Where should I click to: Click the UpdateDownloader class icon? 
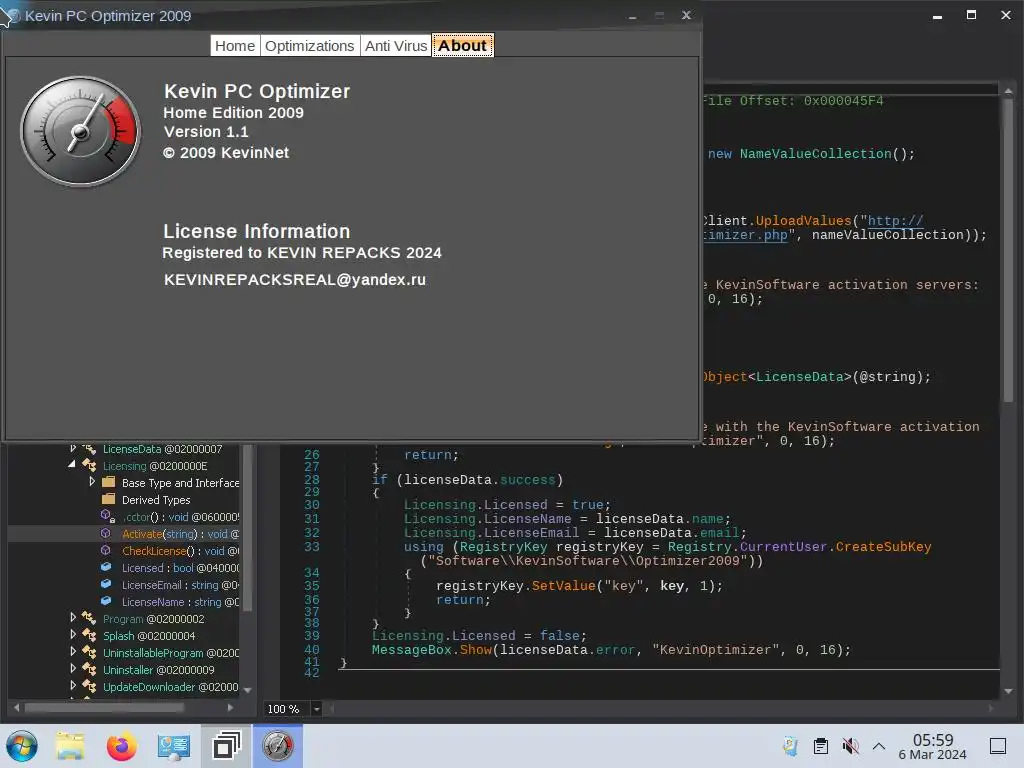(x=89, y=686)
